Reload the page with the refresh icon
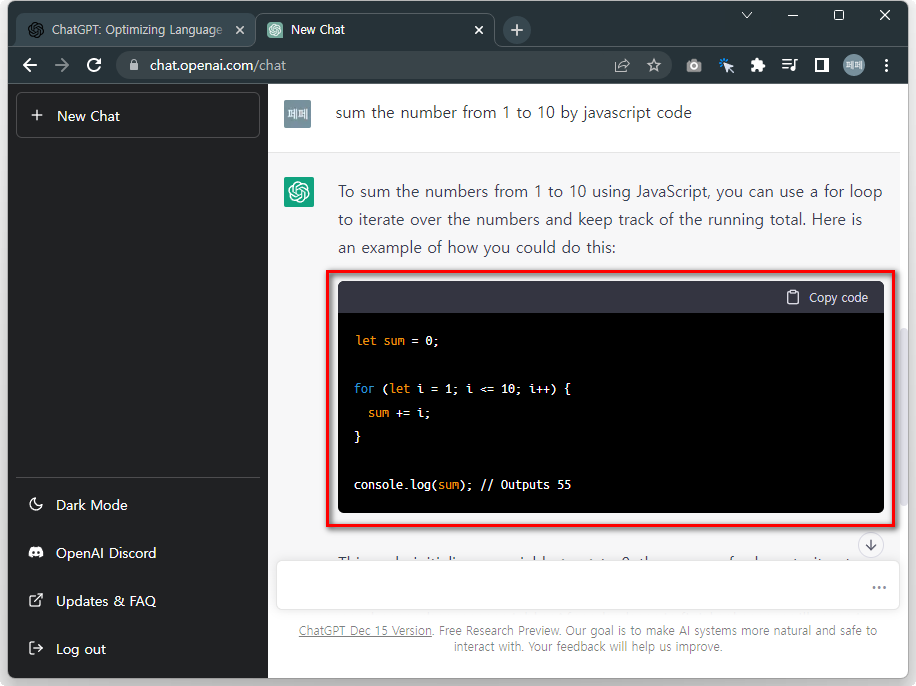 [x=94, y=65]
